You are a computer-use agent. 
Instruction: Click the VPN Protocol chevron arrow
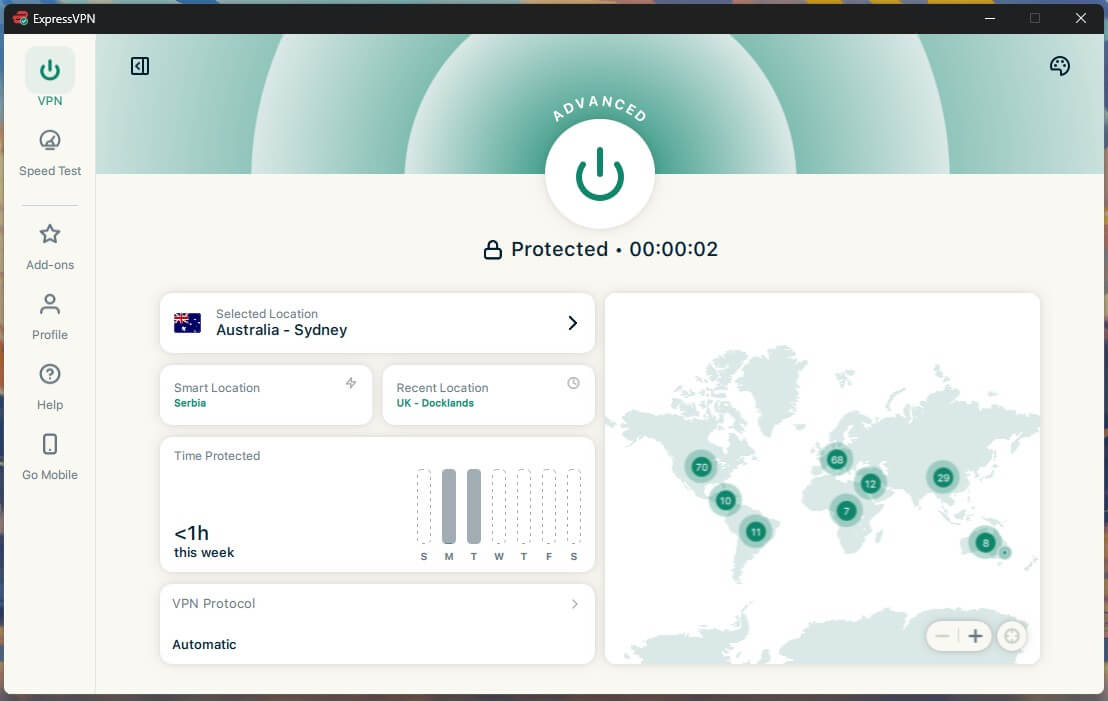[x=574, y=603]
